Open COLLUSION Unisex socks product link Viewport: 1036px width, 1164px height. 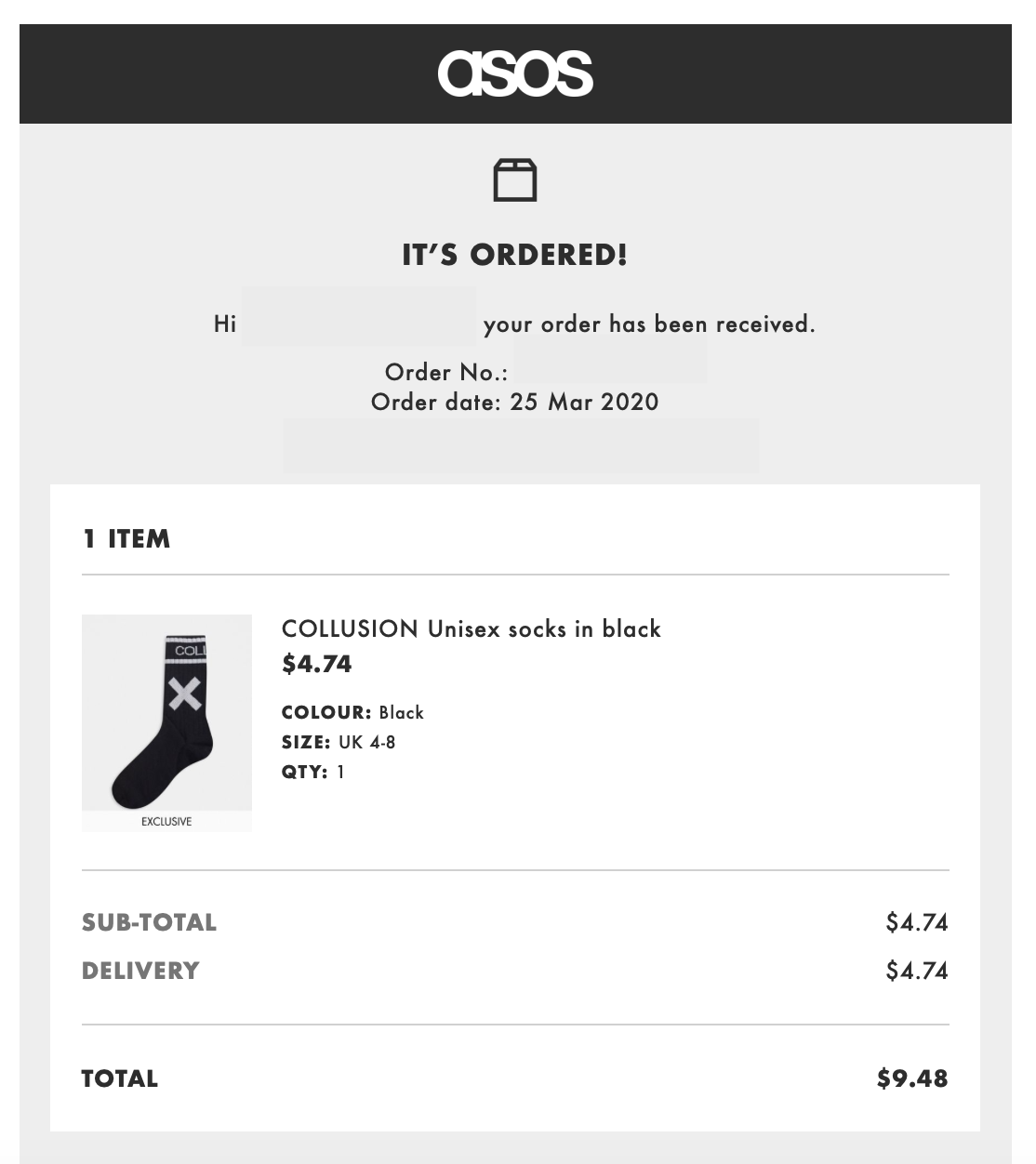471,629
